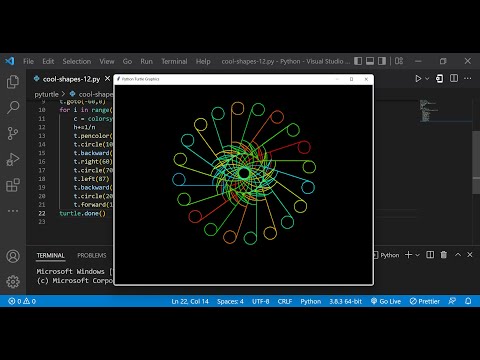Switch to TERMINAL panel tab
Viewport: 480px width, 360px height.
pyautogui.click(x=50, y=255)
